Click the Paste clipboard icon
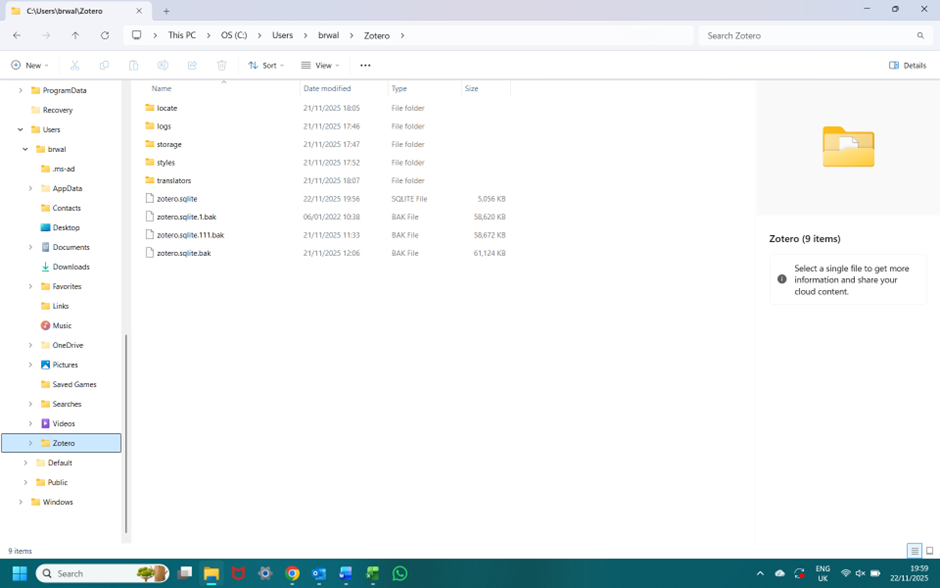Viewport: 940px width, 588px height. point(133,65)
